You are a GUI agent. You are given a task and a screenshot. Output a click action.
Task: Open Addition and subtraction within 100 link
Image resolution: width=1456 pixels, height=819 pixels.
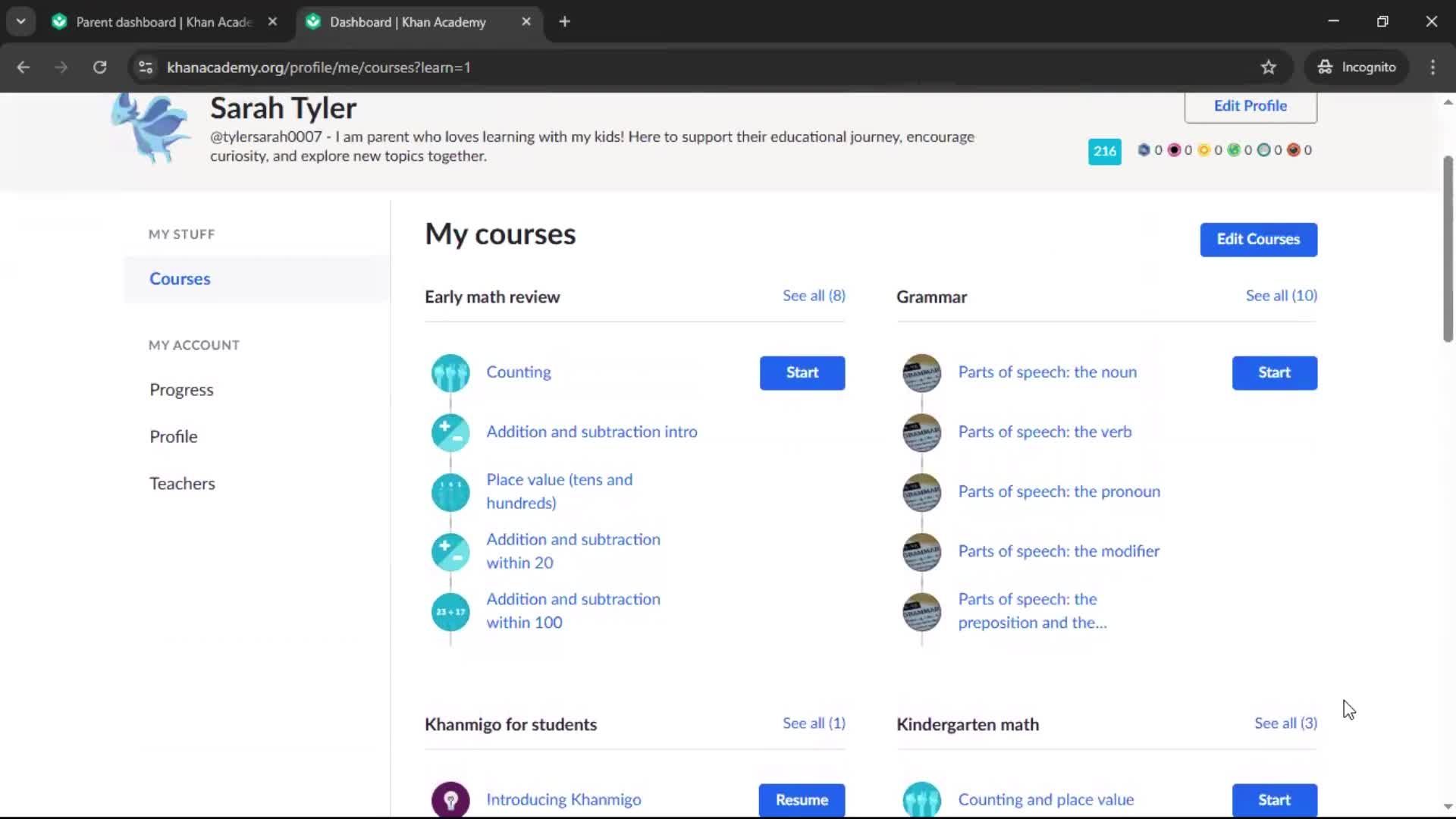(x=573, y=611)
